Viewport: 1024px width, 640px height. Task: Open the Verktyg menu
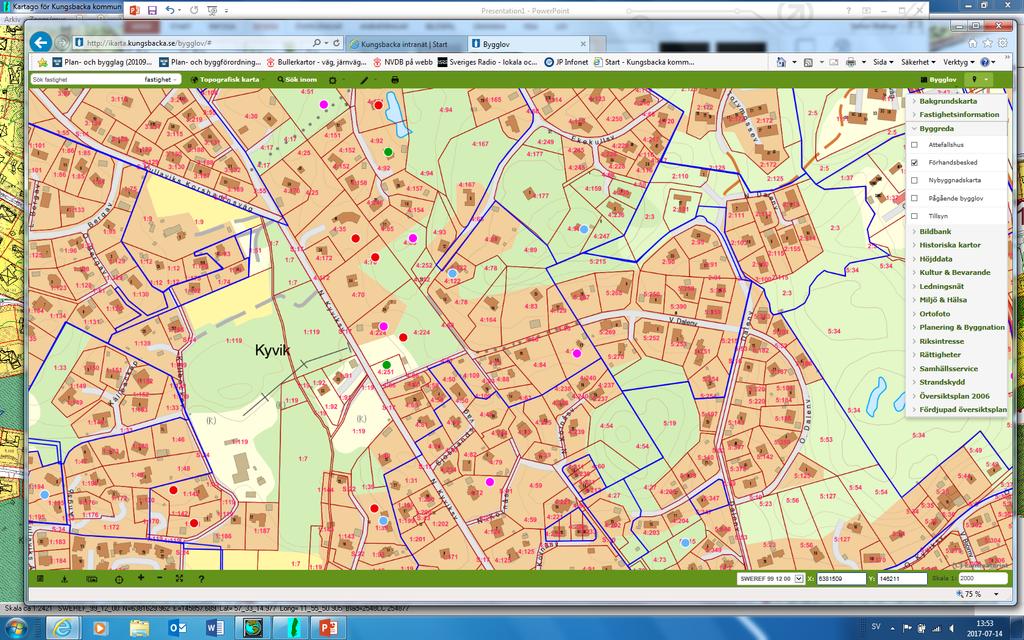click(959, 62)
